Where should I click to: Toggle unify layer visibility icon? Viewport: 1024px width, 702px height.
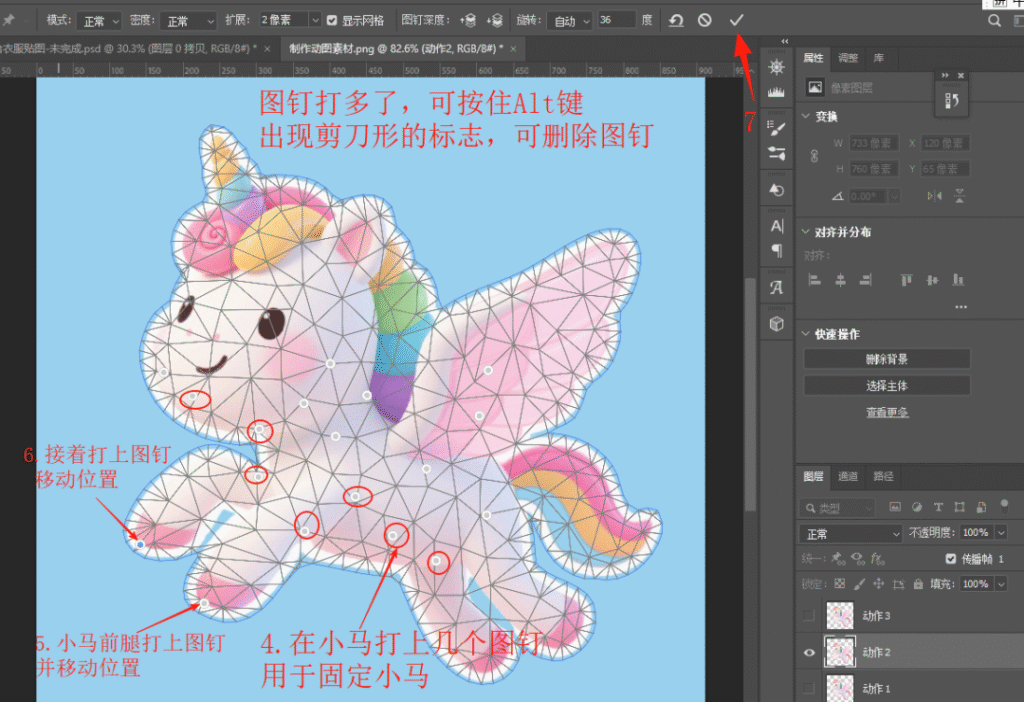[857, 558]
